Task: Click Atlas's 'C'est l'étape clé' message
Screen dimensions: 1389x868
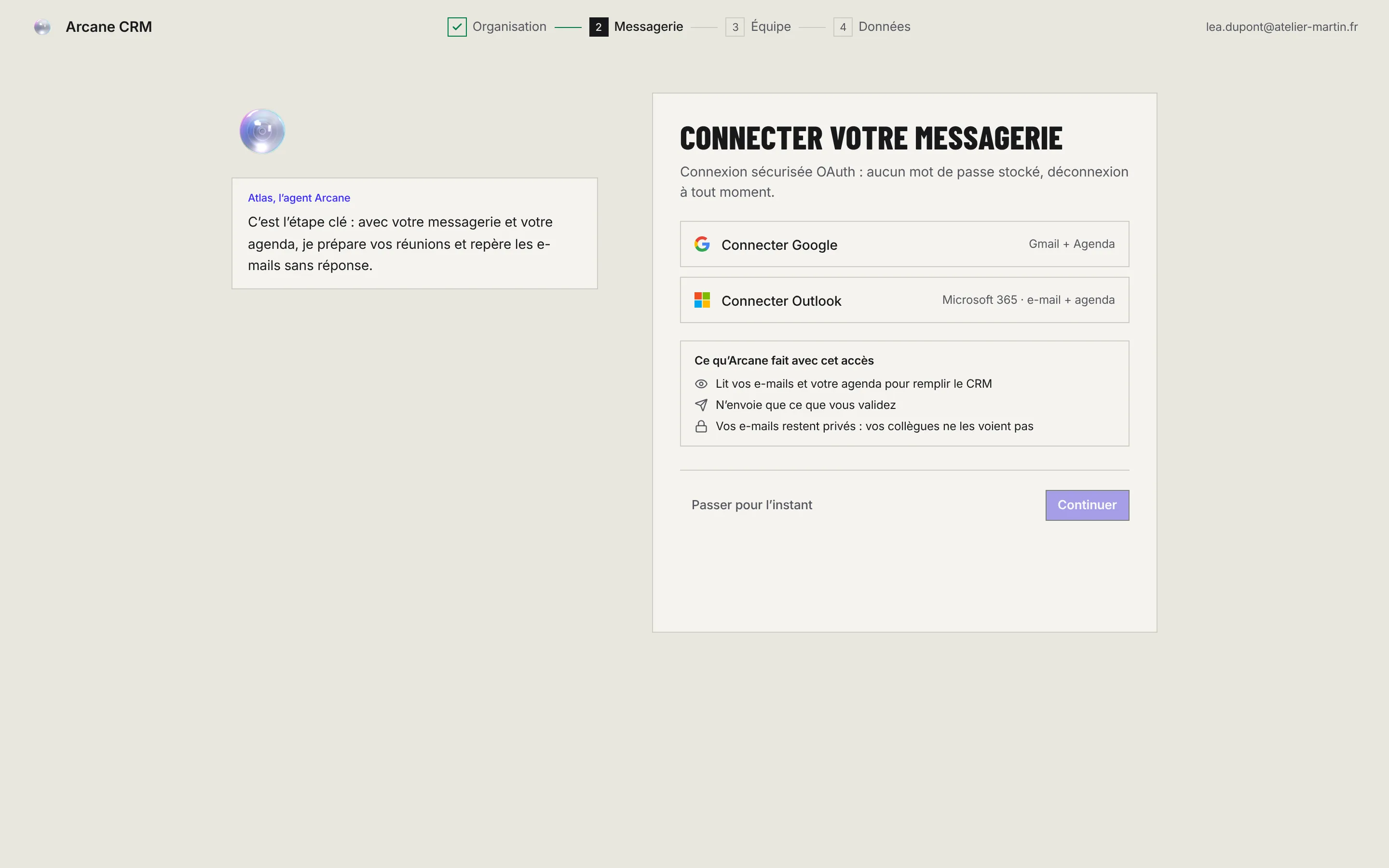Action: [400, 244]
